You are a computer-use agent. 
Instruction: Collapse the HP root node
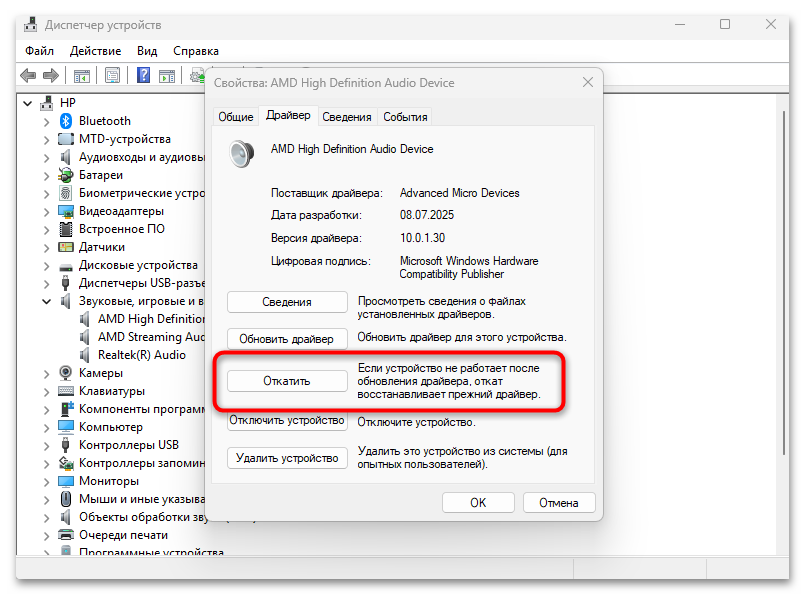point(28,103)
